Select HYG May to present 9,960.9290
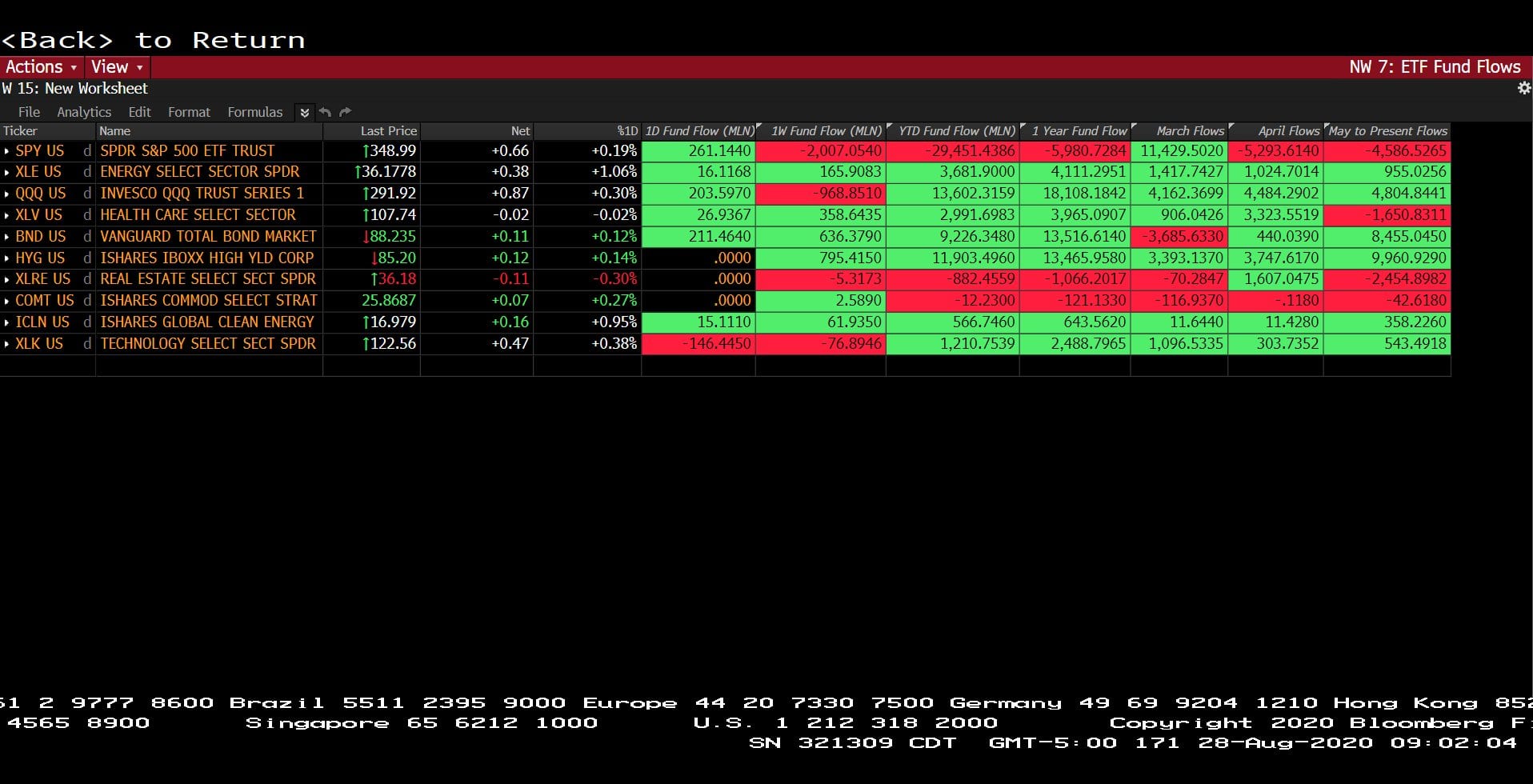The width and height of the screenshot is (1533, 784). pyautogui.click(x=1387, y=258)
